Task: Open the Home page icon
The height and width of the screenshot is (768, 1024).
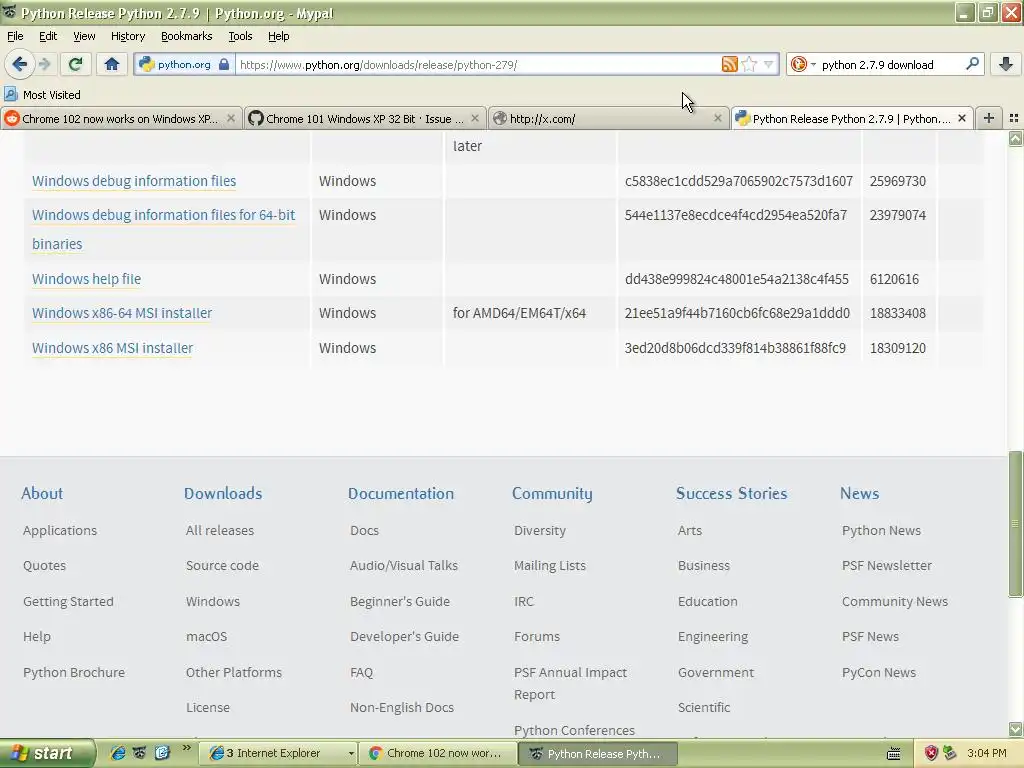Action: 112,64
